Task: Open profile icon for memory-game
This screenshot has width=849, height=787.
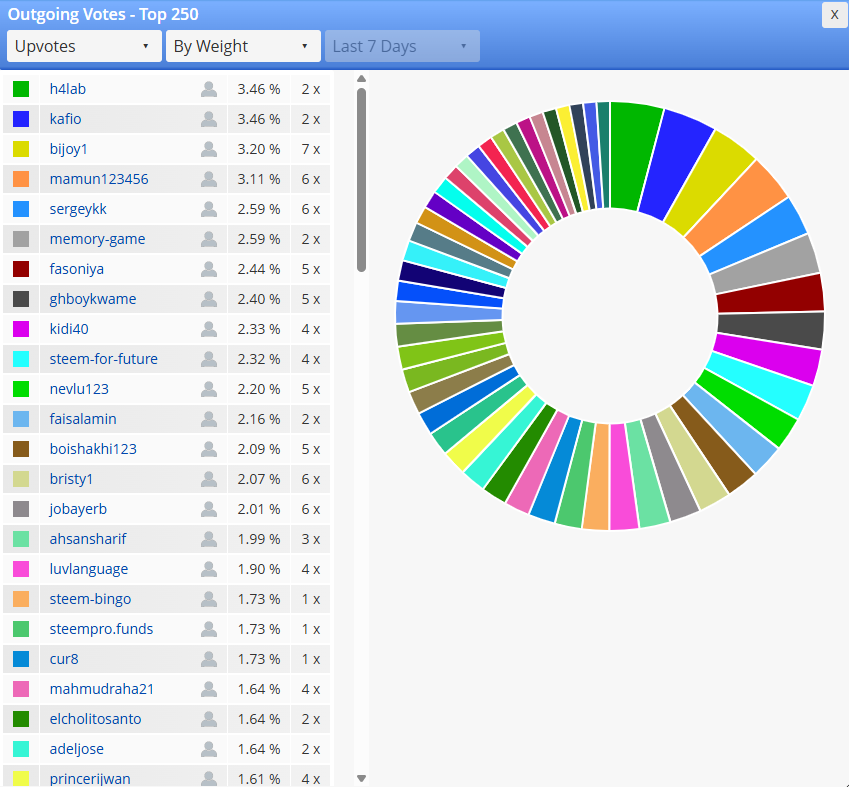Action: click(209, 239)
